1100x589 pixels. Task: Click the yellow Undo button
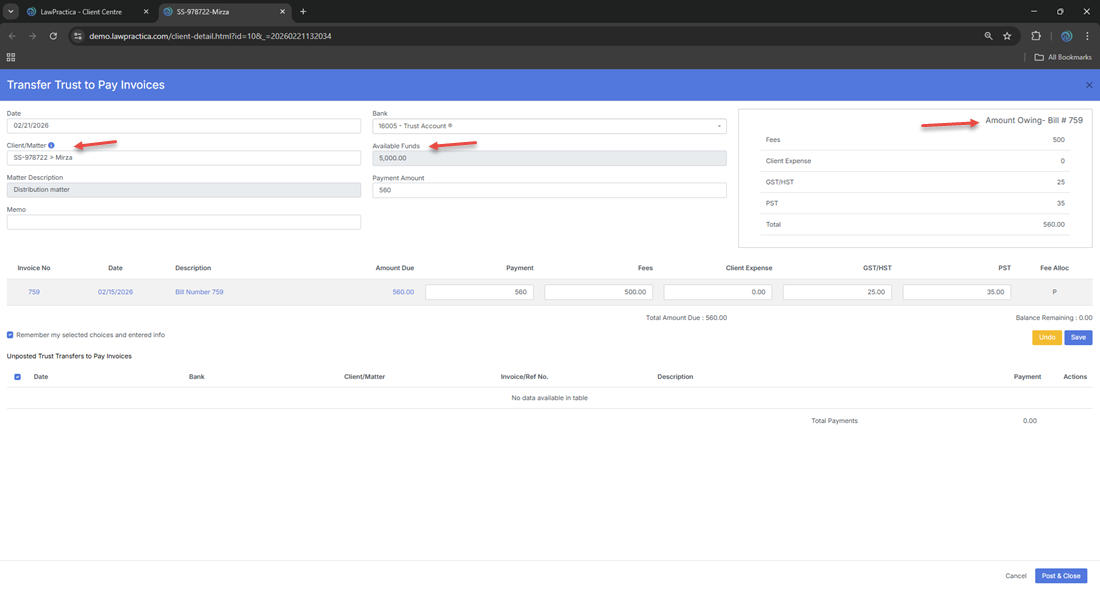[1047, 338]
